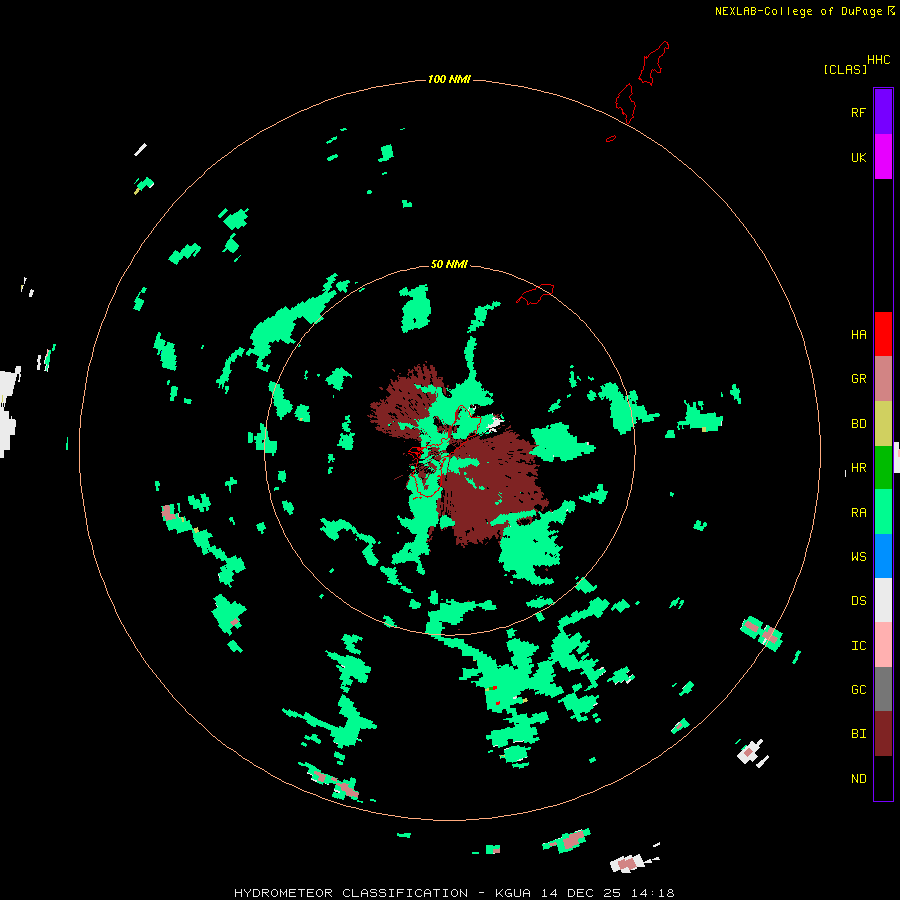Click the RA legend label
The height and width of the screenshot is (900, 900).
click(858, 513)
